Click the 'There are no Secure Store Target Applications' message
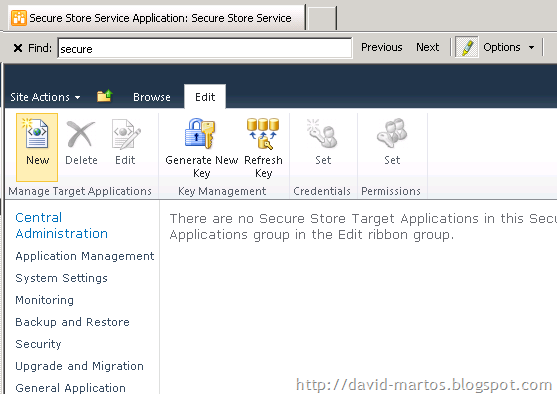This screenshot has height=394, width=557. click(363, 226)
